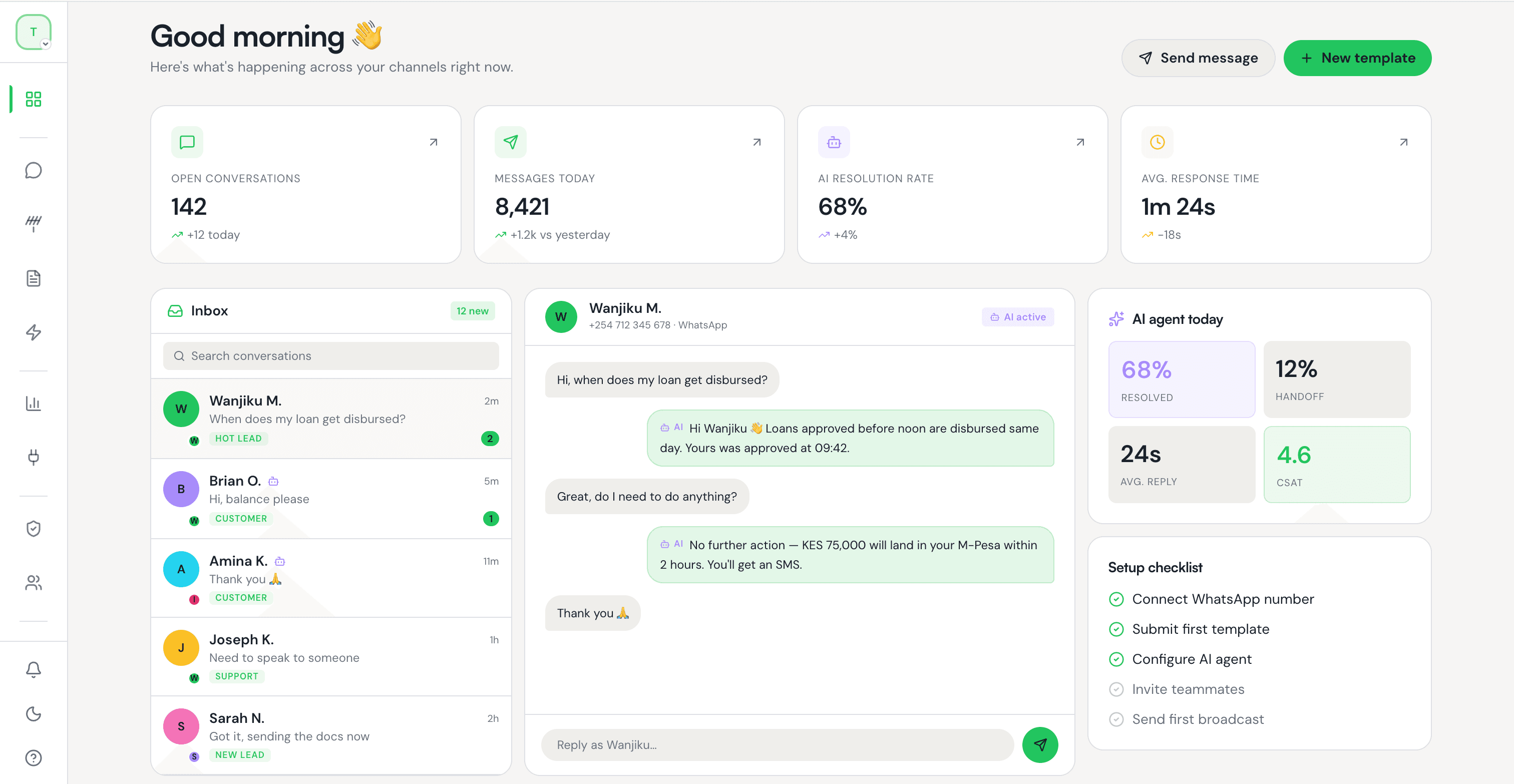The height and width of the screenshot is (784, 1514).
Task: Open notifications bell icon
Action: click(34, 669)
